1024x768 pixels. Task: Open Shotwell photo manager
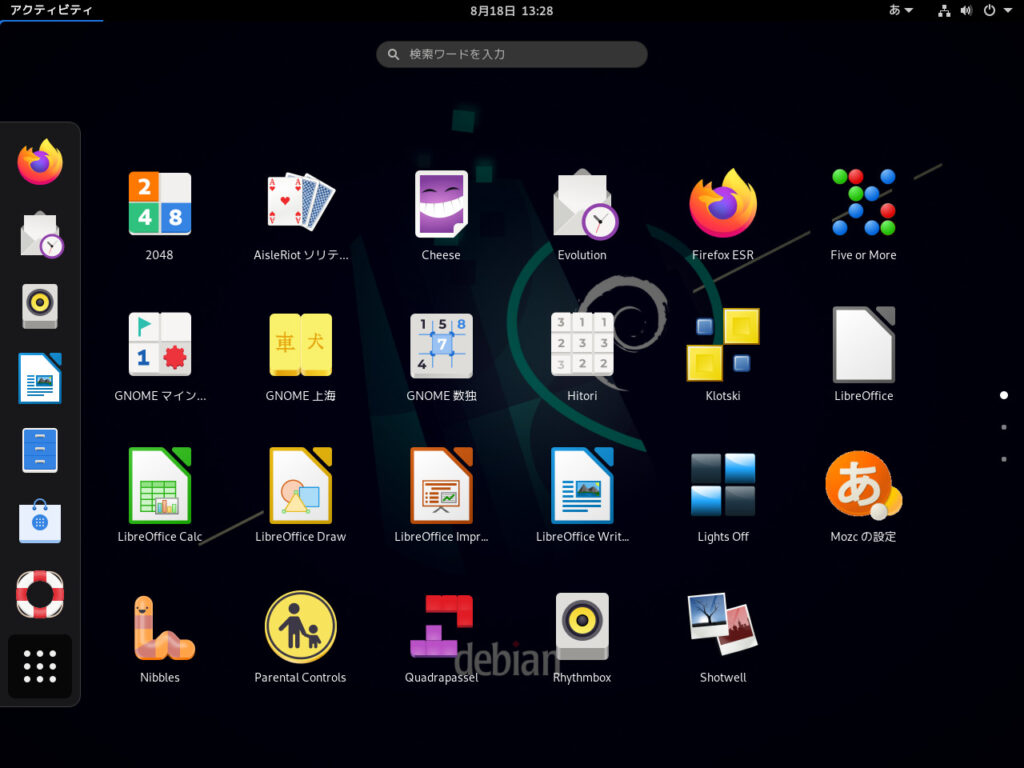[x=722, y=627]
